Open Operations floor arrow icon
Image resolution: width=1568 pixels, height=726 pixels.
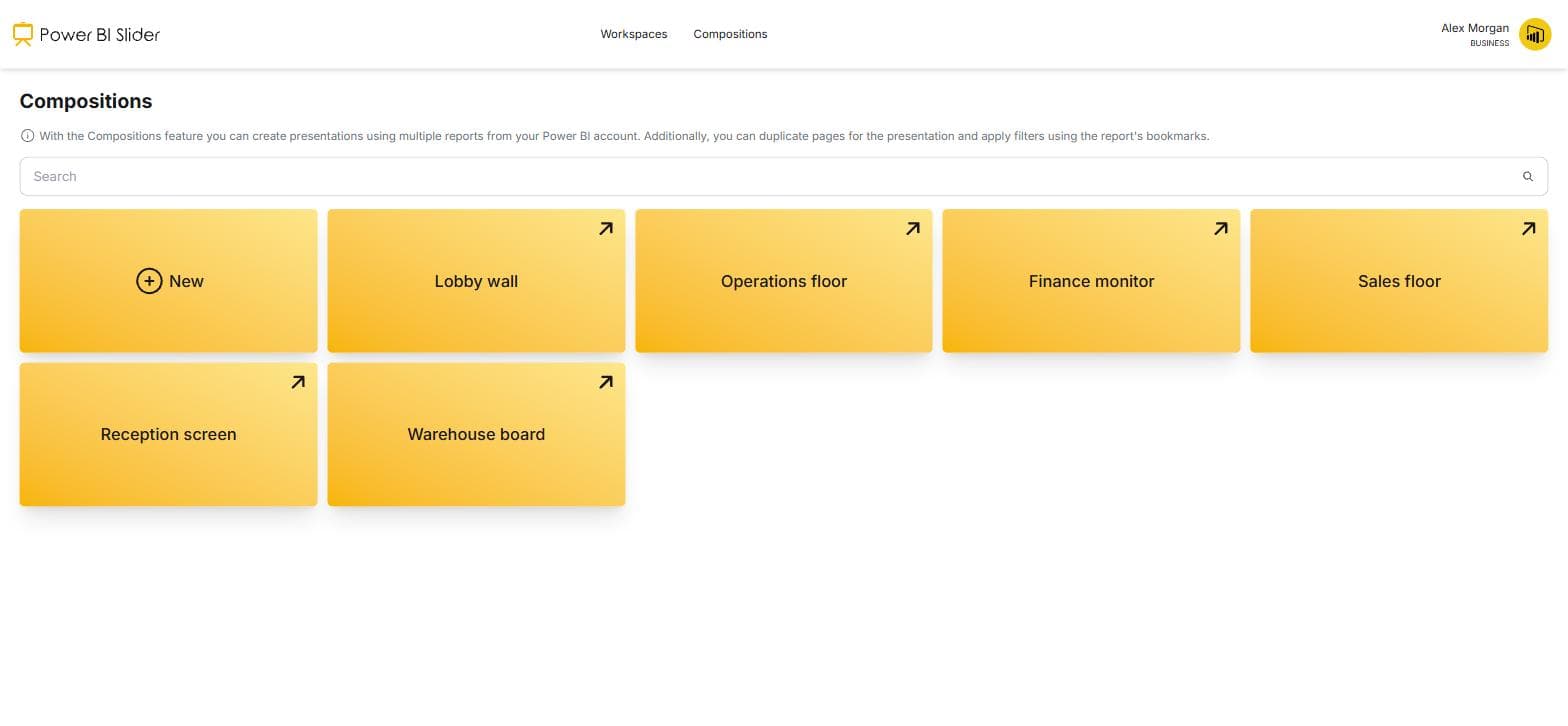[x=912, y=229]
